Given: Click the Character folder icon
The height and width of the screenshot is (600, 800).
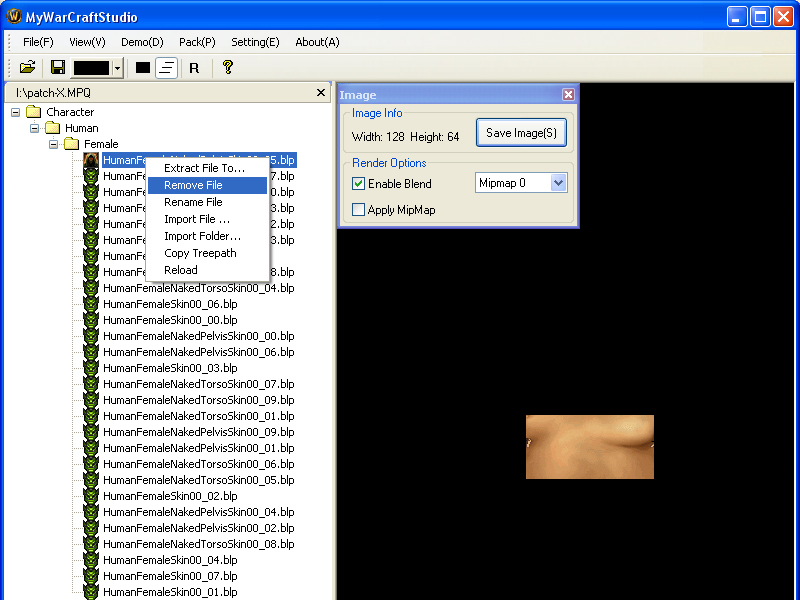Looking at the screenshot, I should click(34, 112).
